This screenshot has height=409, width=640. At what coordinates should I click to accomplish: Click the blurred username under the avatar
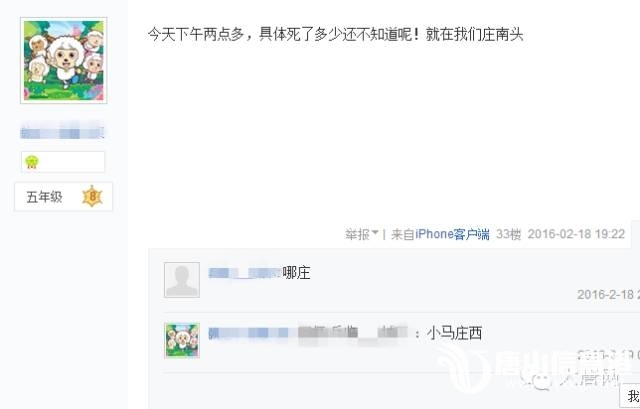pyautogui.click(x=62, y=132)
